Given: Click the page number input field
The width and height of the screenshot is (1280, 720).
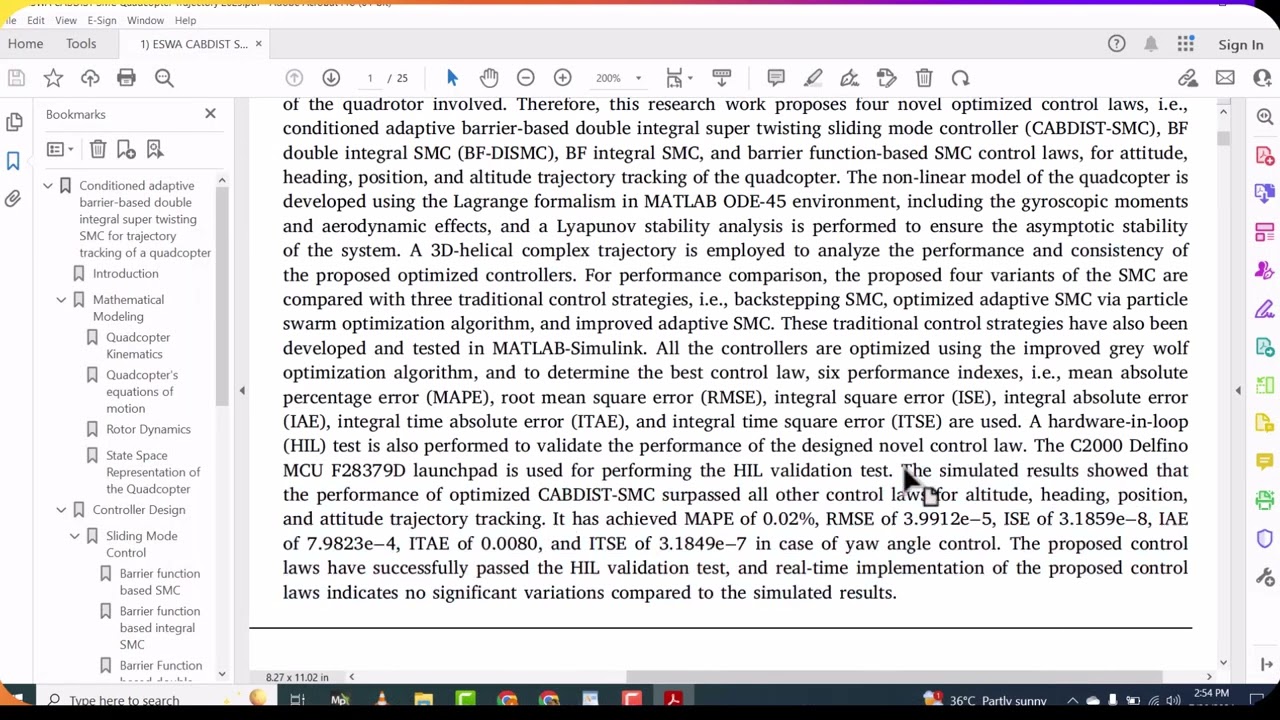Looking at the screenshot, I should (369, 78).
